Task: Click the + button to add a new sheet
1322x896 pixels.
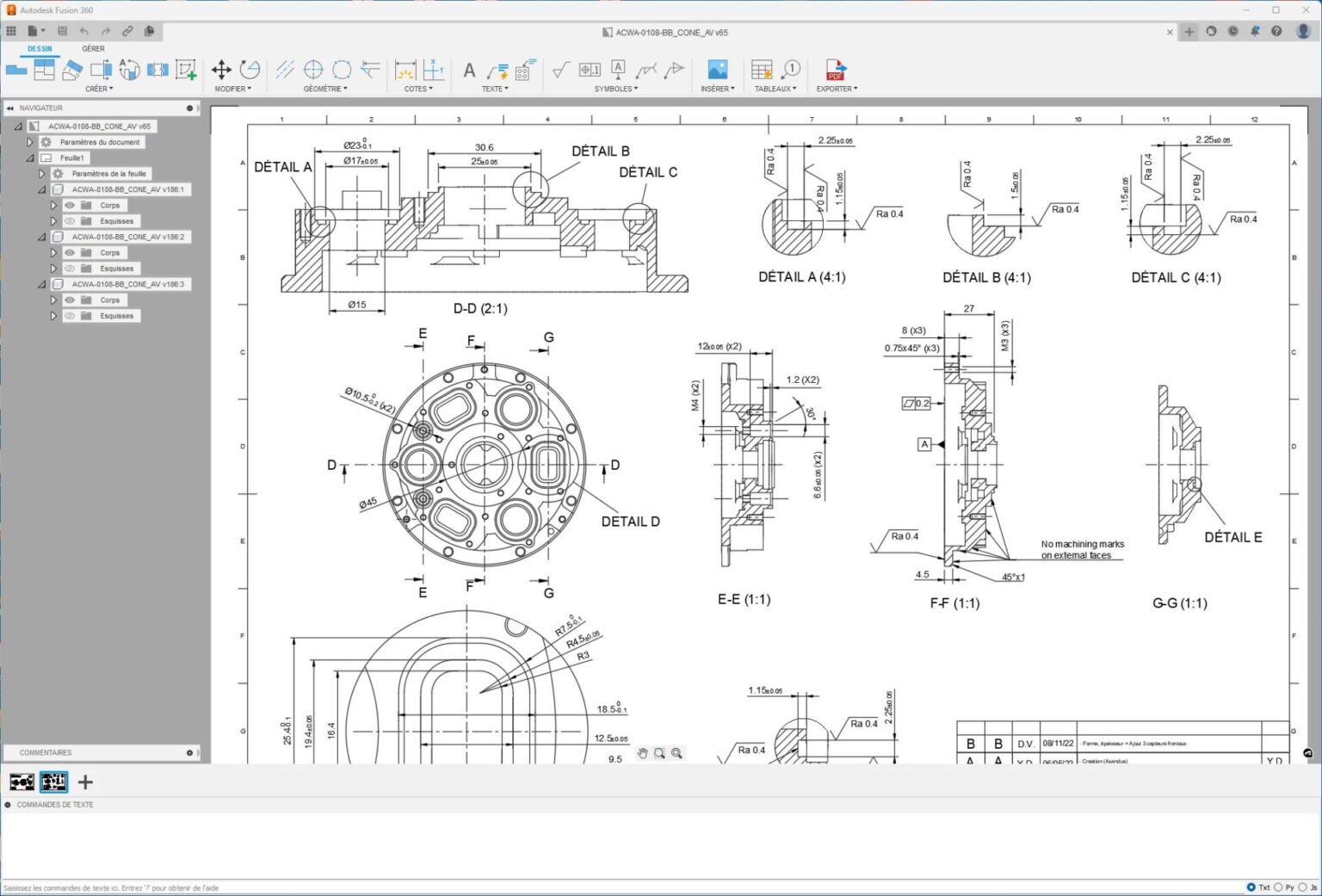Action: [84, 782]
